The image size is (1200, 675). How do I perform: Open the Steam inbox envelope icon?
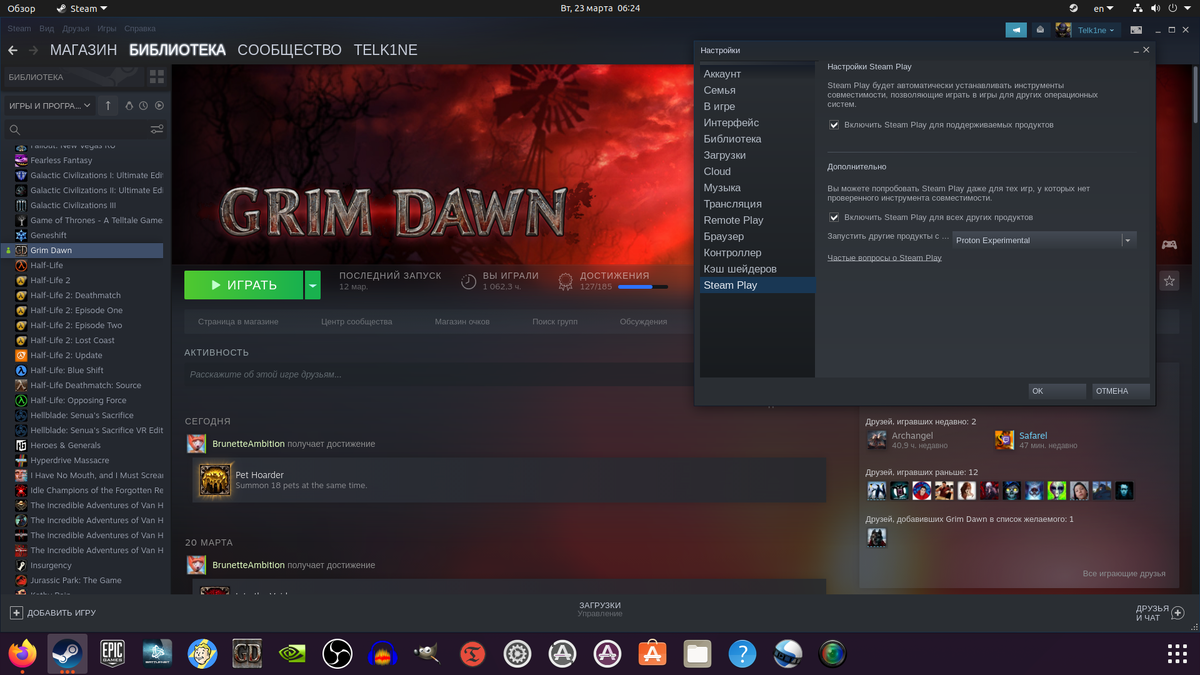tap(1040, 30)
